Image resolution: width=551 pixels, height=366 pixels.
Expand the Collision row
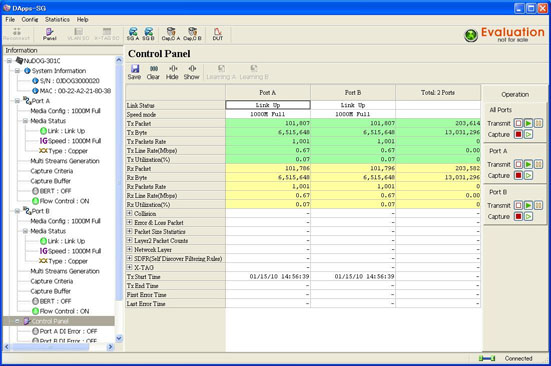(129, 213)
